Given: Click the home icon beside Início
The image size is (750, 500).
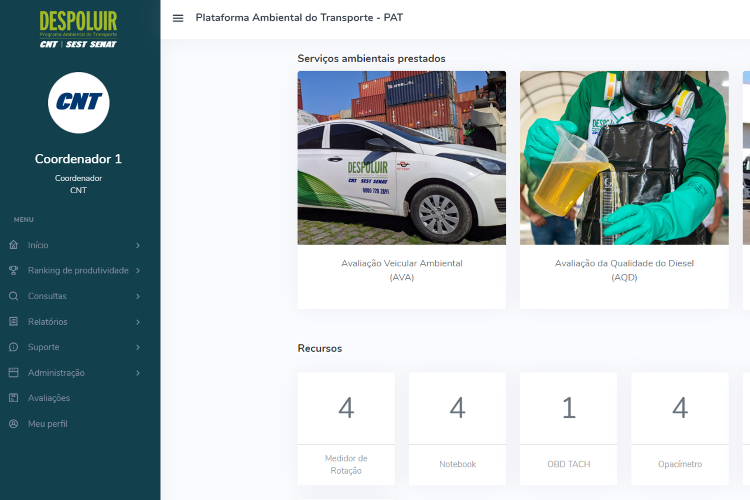Looking at the screenshot, I should pyautogui.click(x=13, y=245).
